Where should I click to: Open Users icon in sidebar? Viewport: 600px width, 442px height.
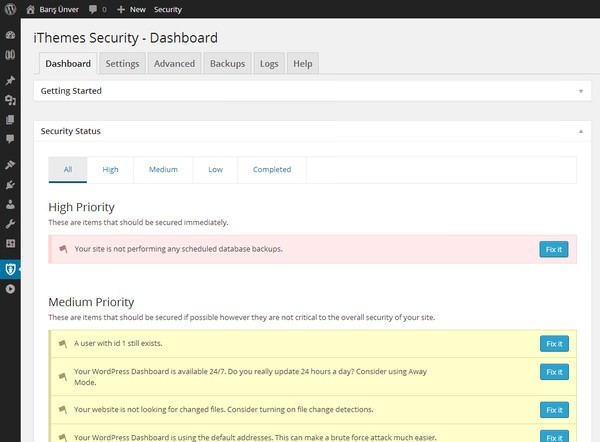[10, 204]
